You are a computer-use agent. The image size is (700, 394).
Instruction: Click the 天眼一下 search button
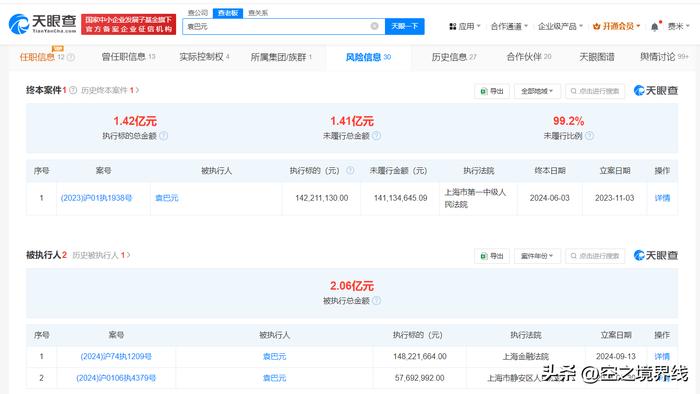[x=404, y=26]
